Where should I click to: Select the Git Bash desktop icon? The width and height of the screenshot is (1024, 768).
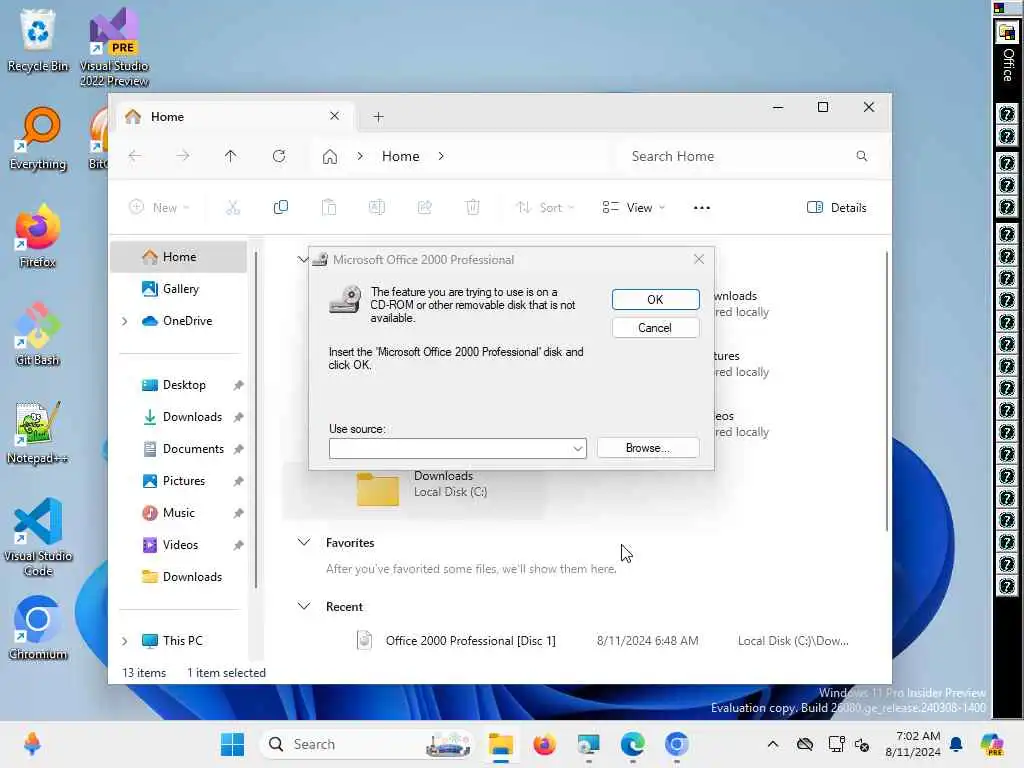38,334
